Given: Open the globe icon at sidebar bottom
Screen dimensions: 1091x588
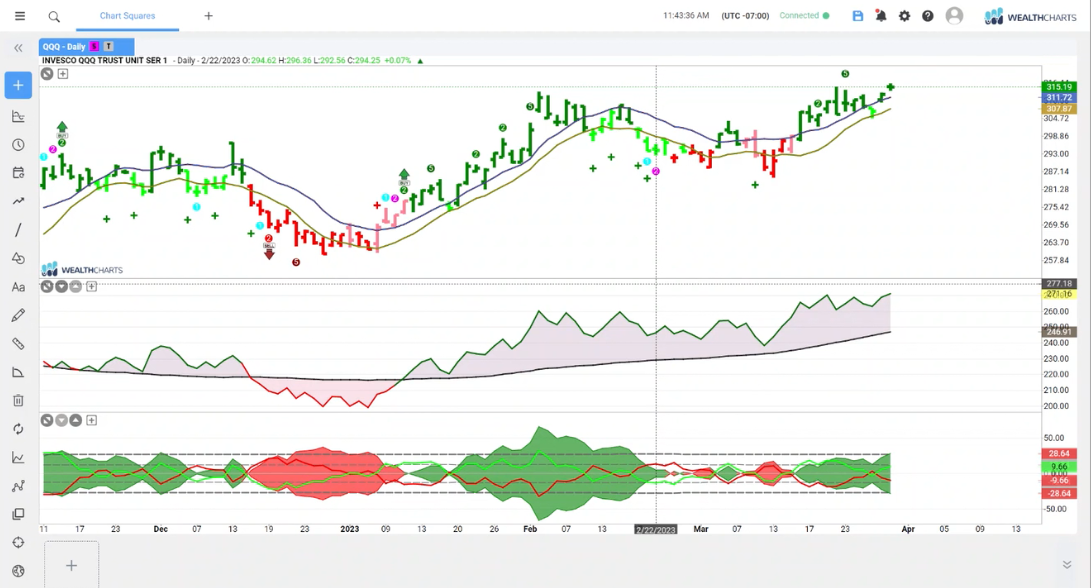Looking at the screenshot, I should (x=18, y=571).
